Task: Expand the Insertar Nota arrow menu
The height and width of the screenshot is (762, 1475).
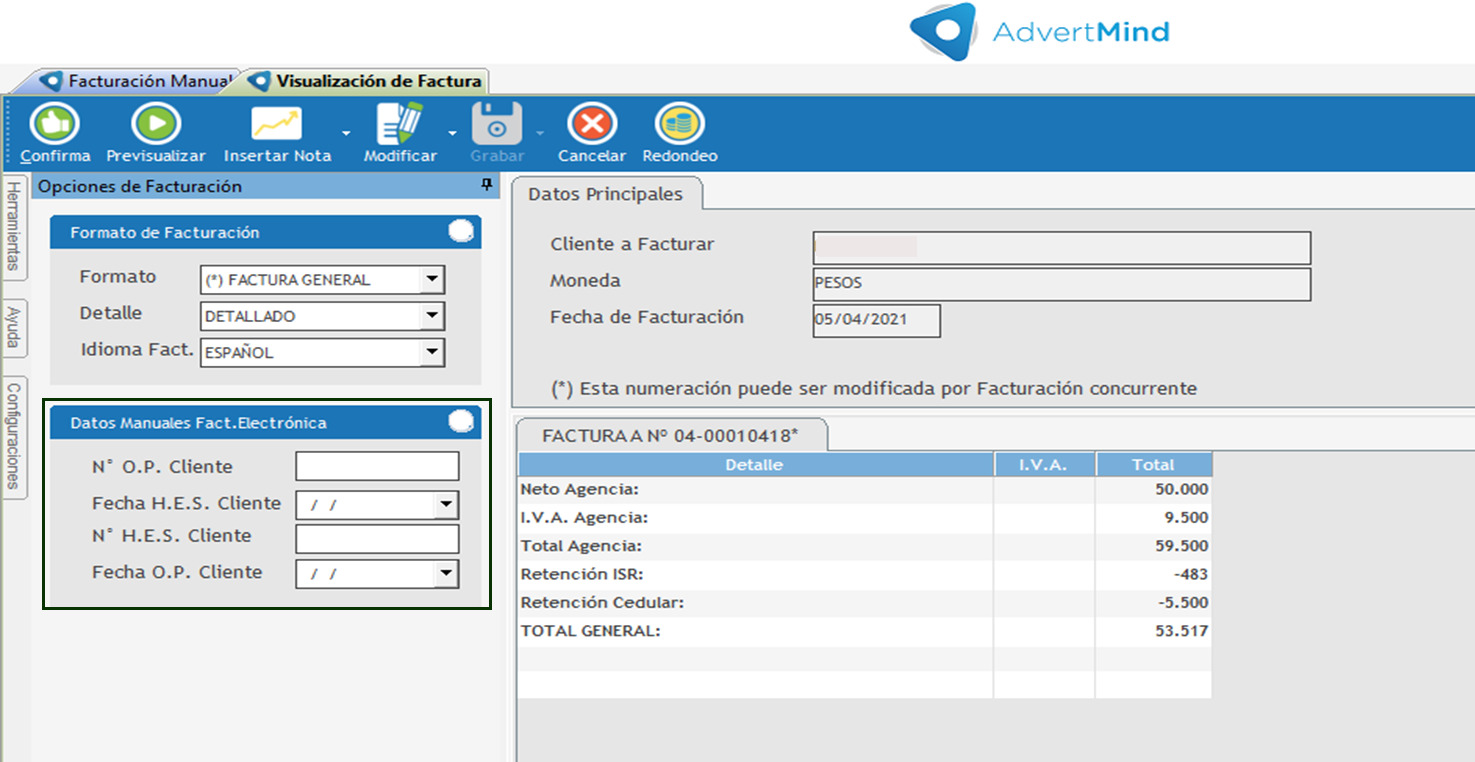Action: tap(346, 133)
